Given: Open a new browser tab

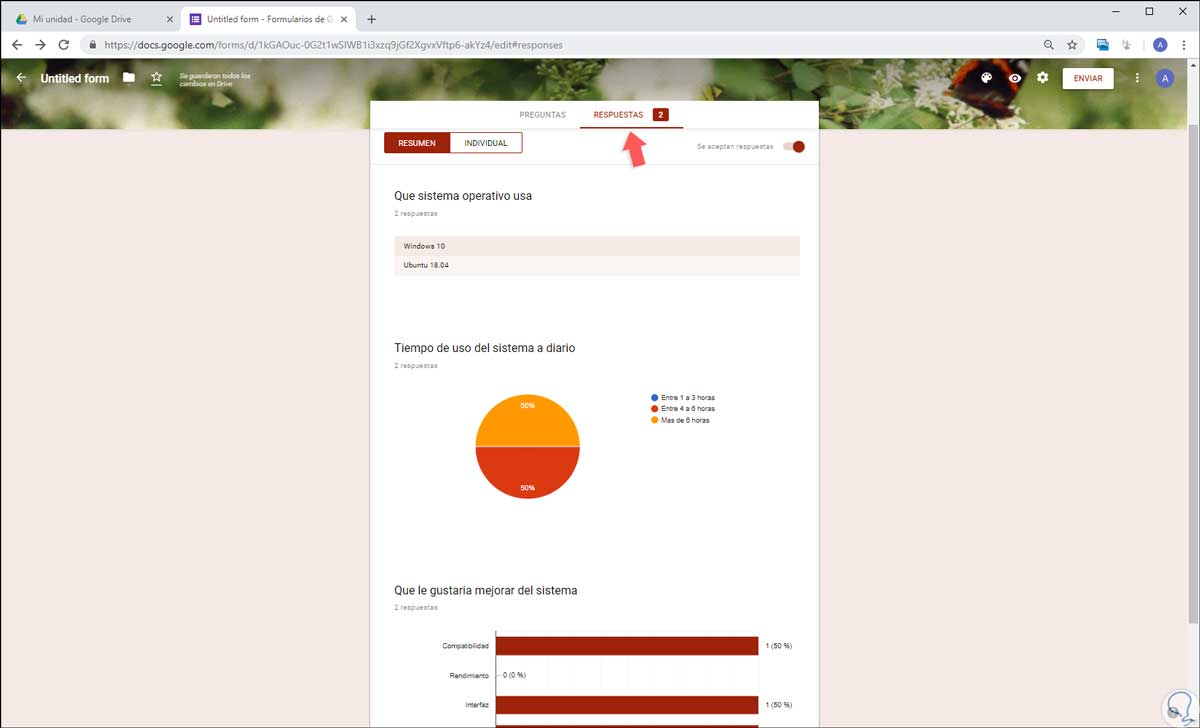Looking at the screenshot, I should 372,19.
